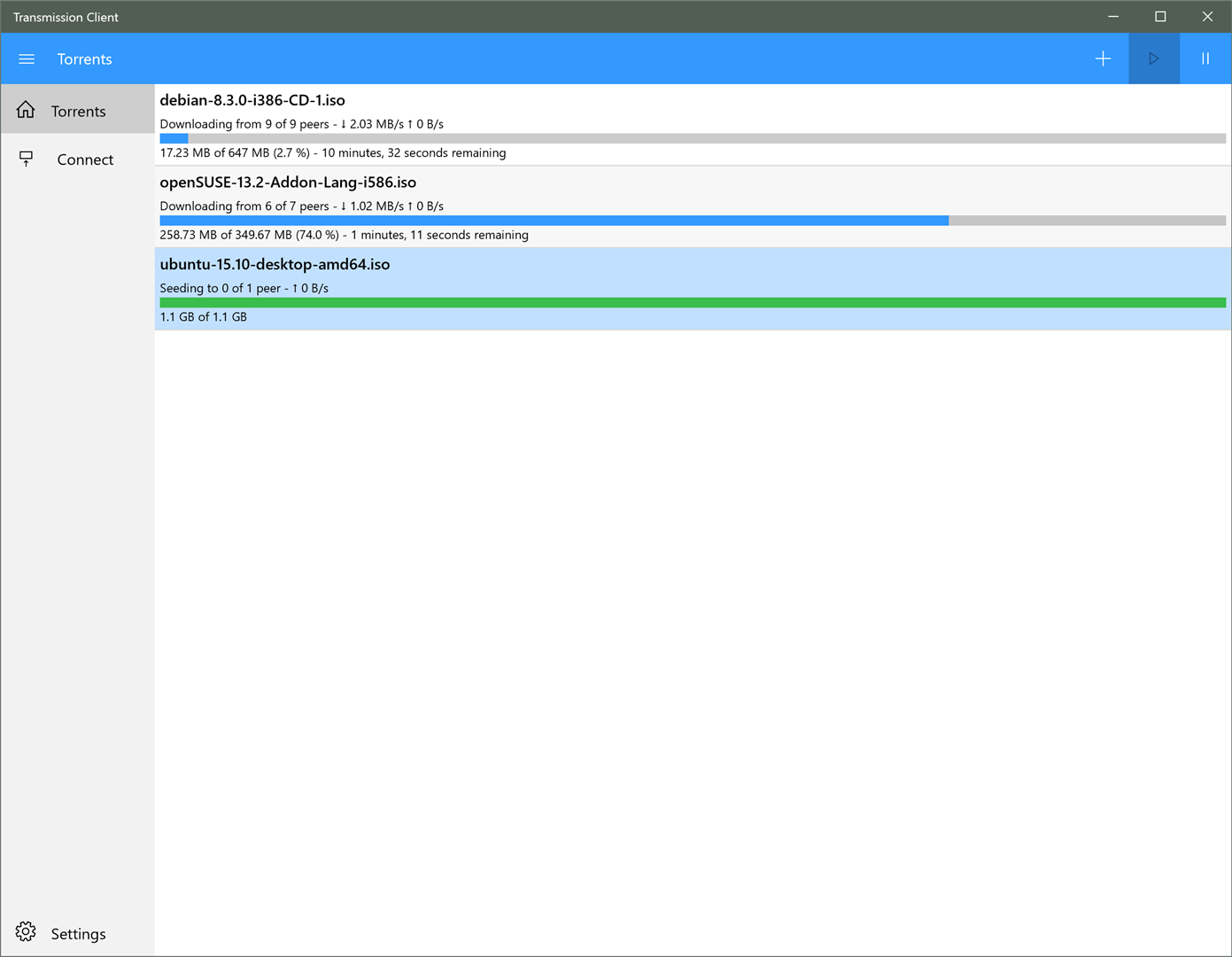Click the add torrent plus icon

pos(1103,58)
